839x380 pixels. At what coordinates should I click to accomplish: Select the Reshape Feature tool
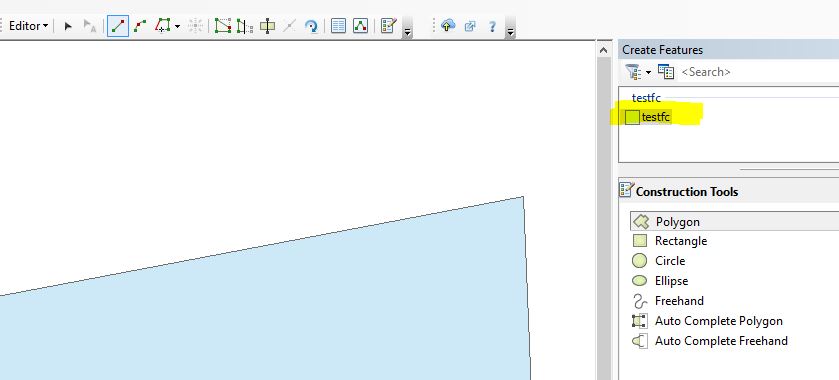(223, 26)
